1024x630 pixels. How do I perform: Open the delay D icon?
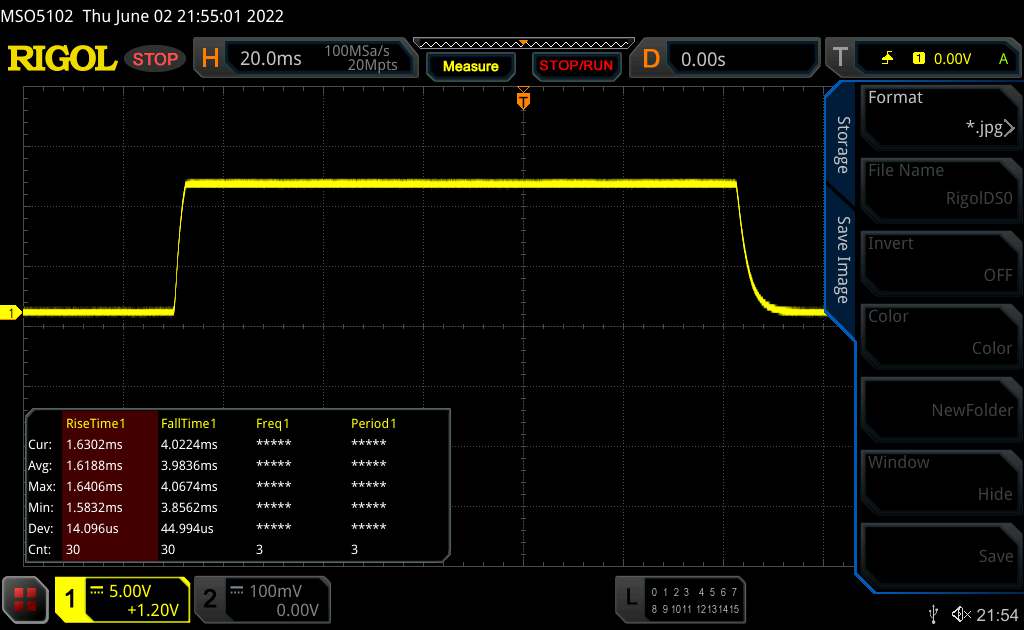pyautogui.click(x=651, y=59)
